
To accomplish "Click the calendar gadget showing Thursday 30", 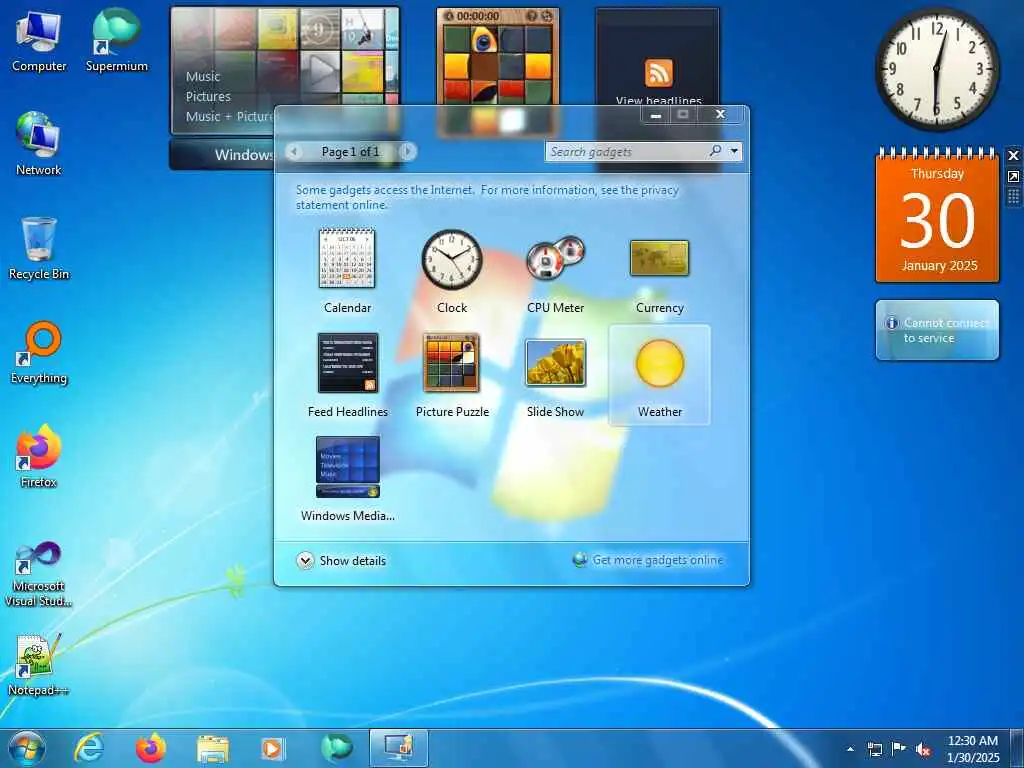I will (x=937, y=216).
